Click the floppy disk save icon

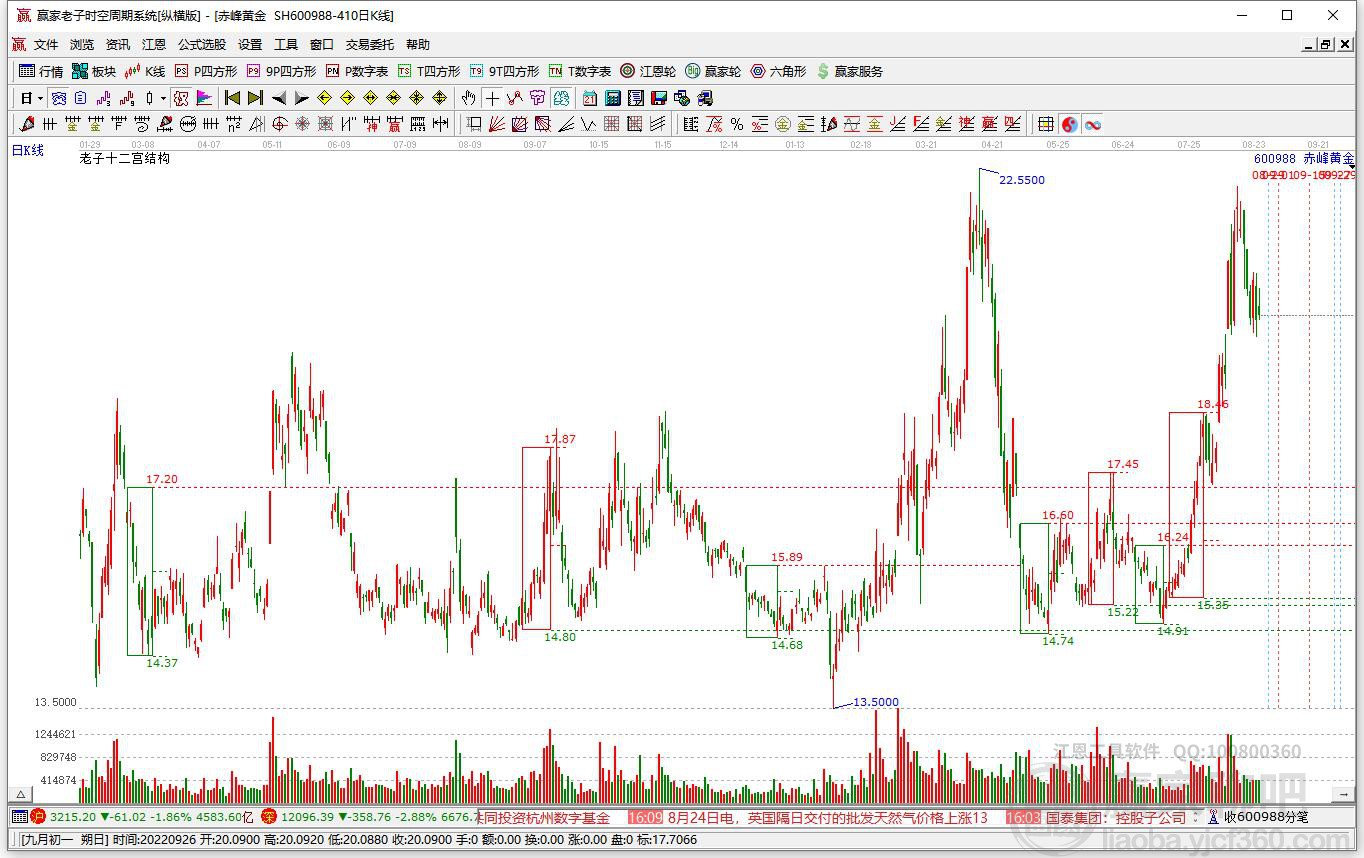tap(659, 98)
